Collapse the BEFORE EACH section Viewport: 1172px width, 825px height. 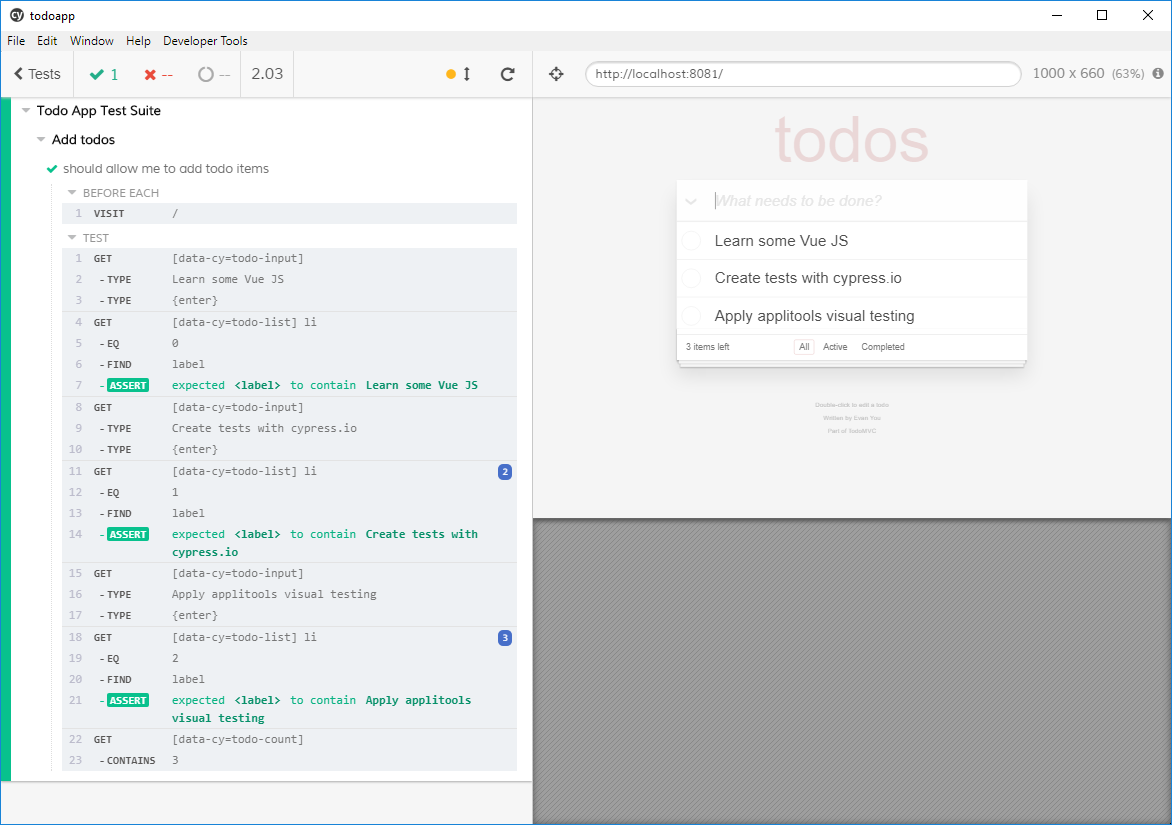point(72,193)
